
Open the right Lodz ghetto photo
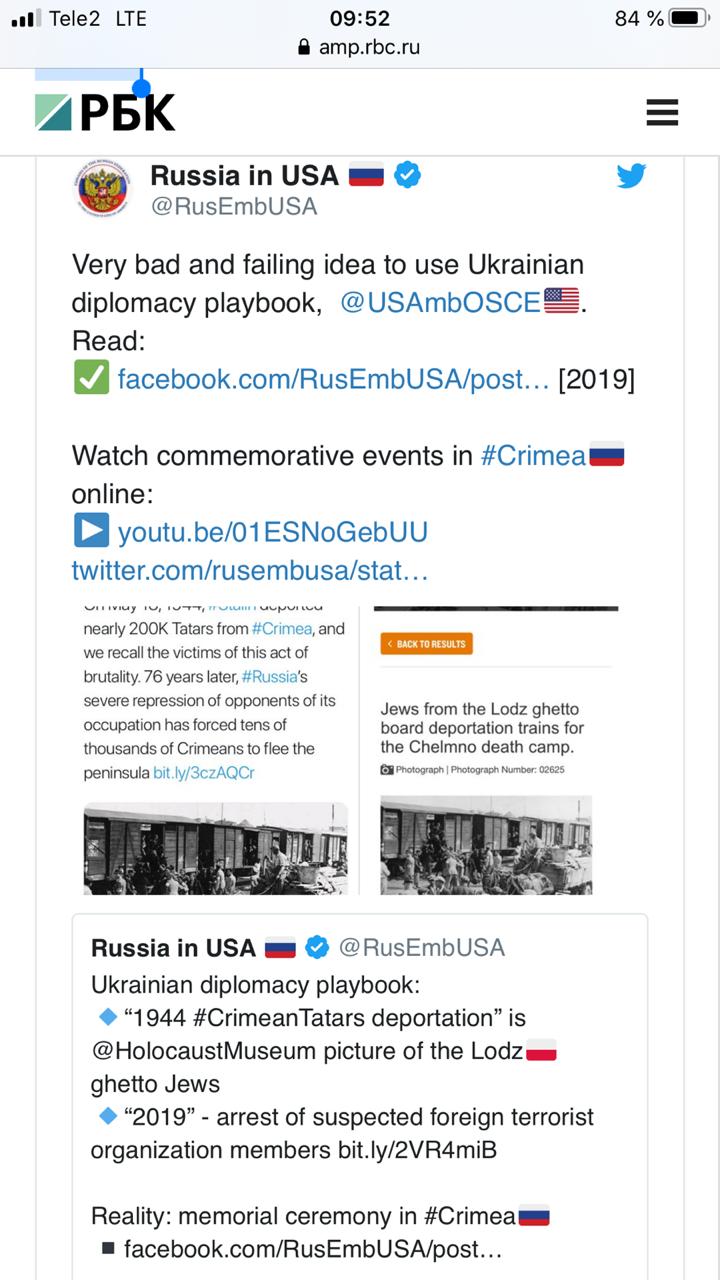(x=486, y=845)
